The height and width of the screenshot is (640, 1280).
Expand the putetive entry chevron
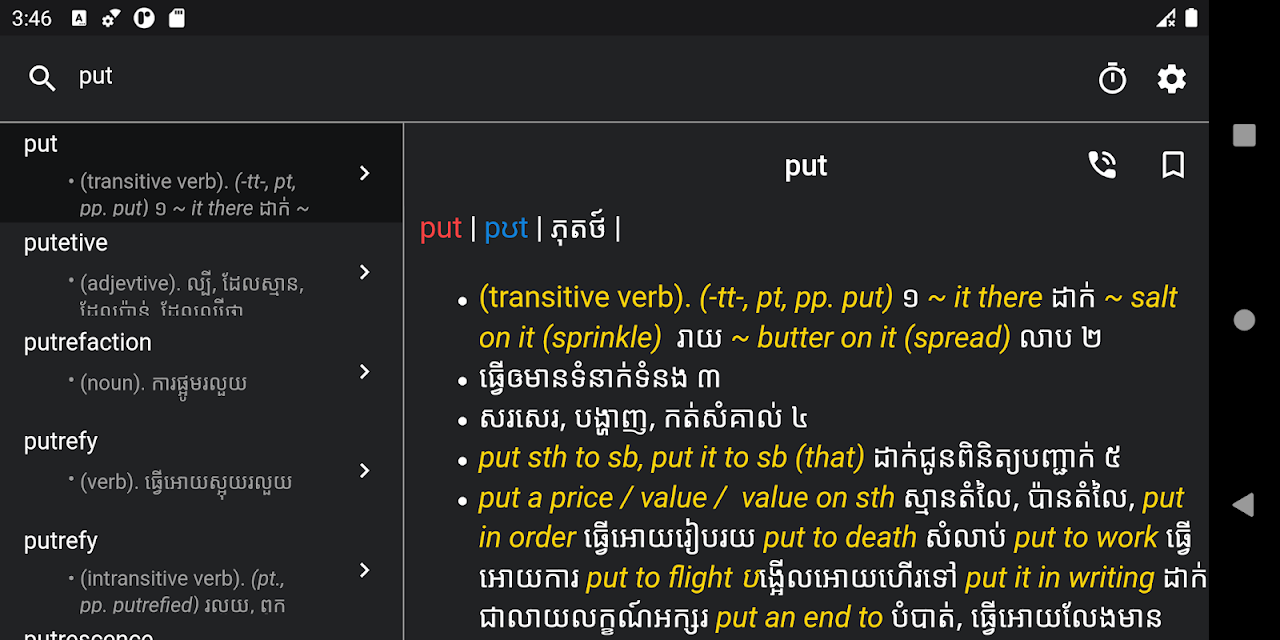[x=365, y=272]
